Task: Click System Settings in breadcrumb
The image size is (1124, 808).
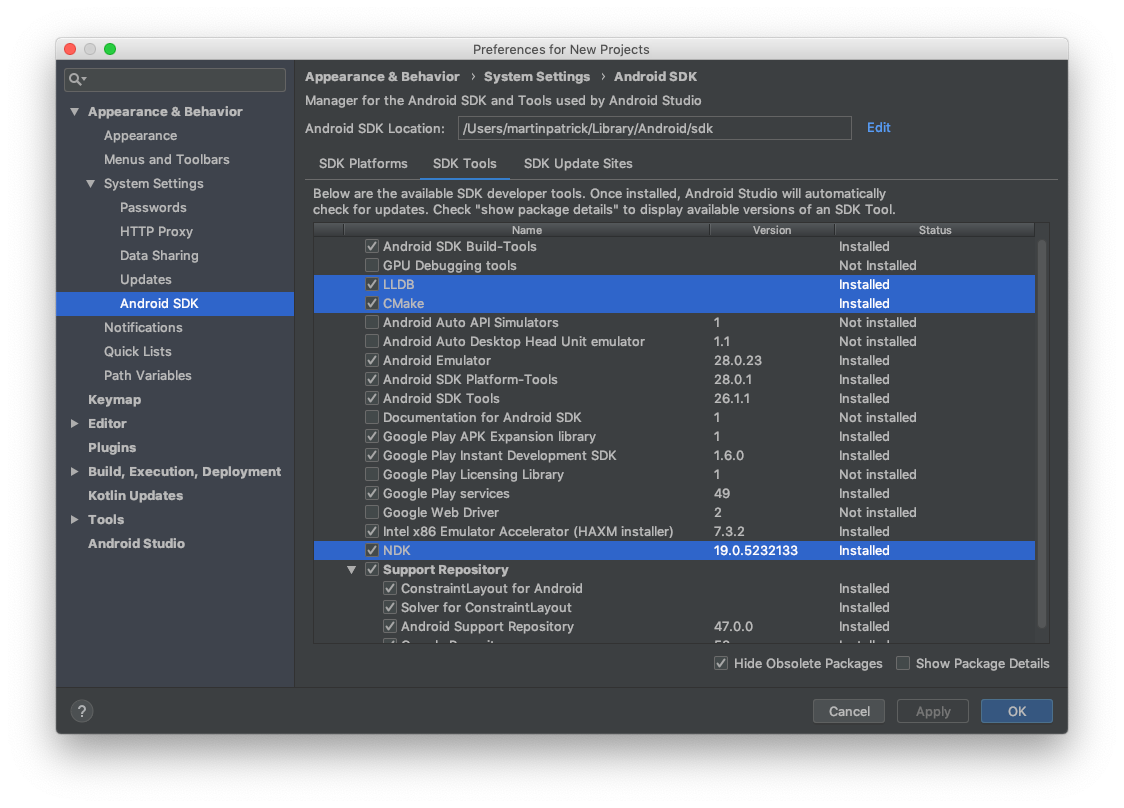Action: click(x=537, y=77)
